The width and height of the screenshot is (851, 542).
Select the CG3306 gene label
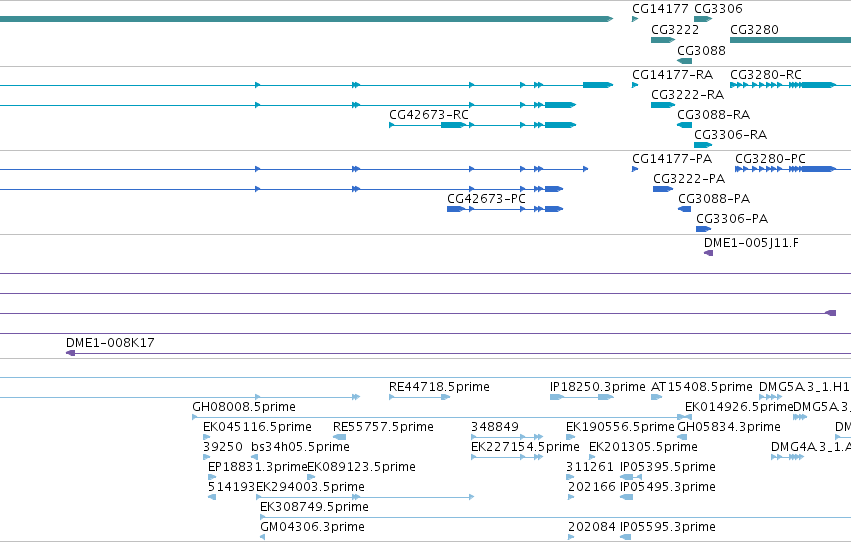coord(718,9)
